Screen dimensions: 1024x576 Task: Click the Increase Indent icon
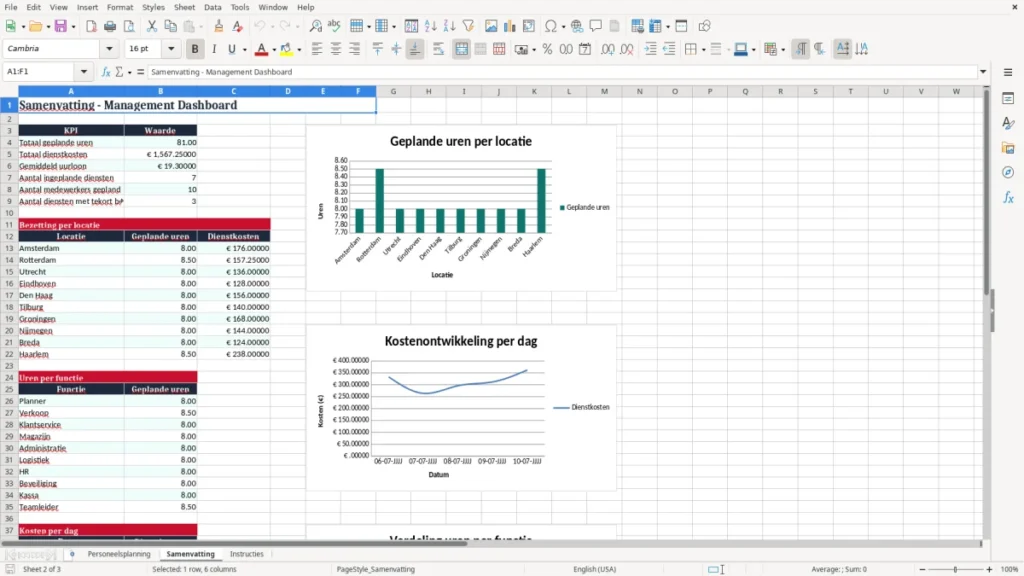(x=650, y=49)
